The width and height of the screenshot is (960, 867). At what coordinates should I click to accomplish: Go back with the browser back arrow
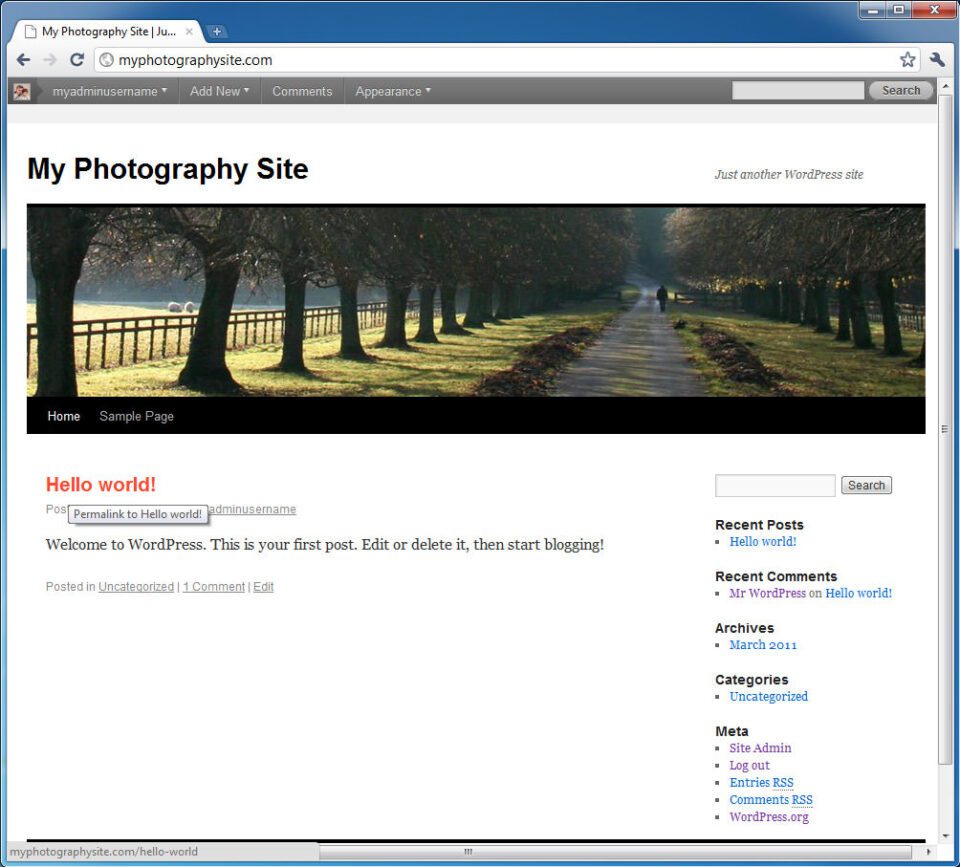pos(23,60)
